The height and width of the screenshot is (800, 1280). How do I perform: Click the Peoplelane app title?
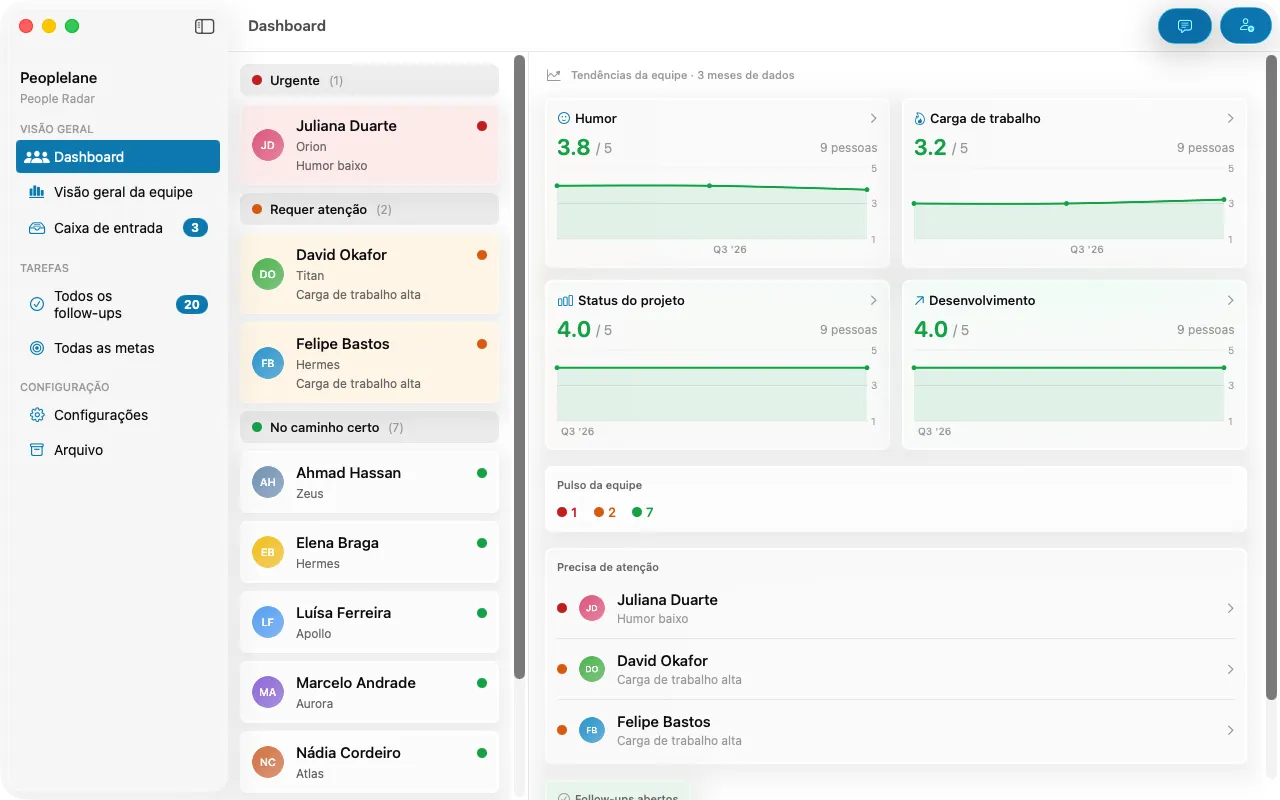click(x=59, y=78)
